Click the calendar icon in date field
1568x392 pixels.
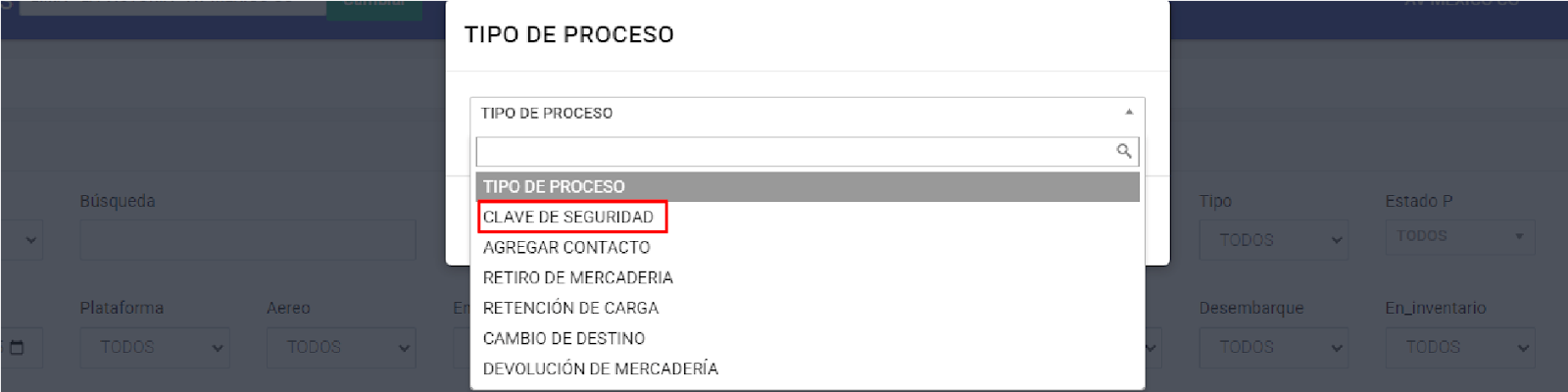17,347
